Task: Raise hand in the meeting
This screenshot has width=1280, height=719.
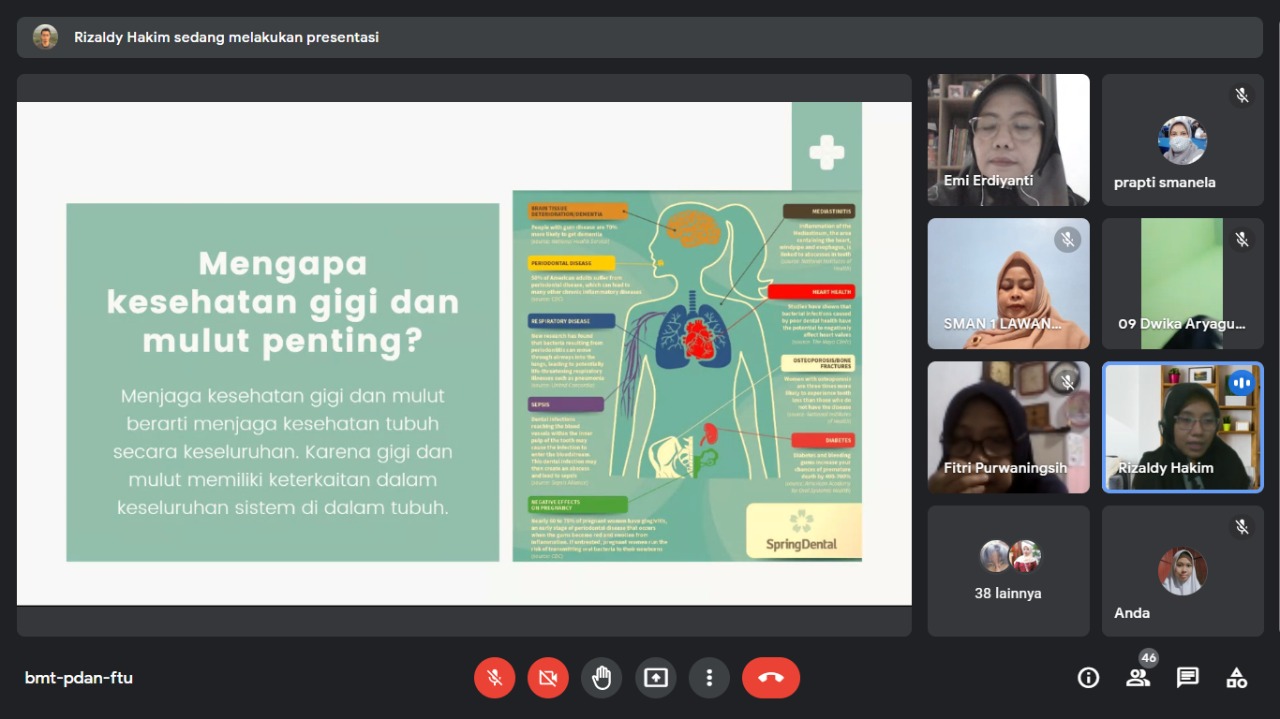Action: pos(601,678)
